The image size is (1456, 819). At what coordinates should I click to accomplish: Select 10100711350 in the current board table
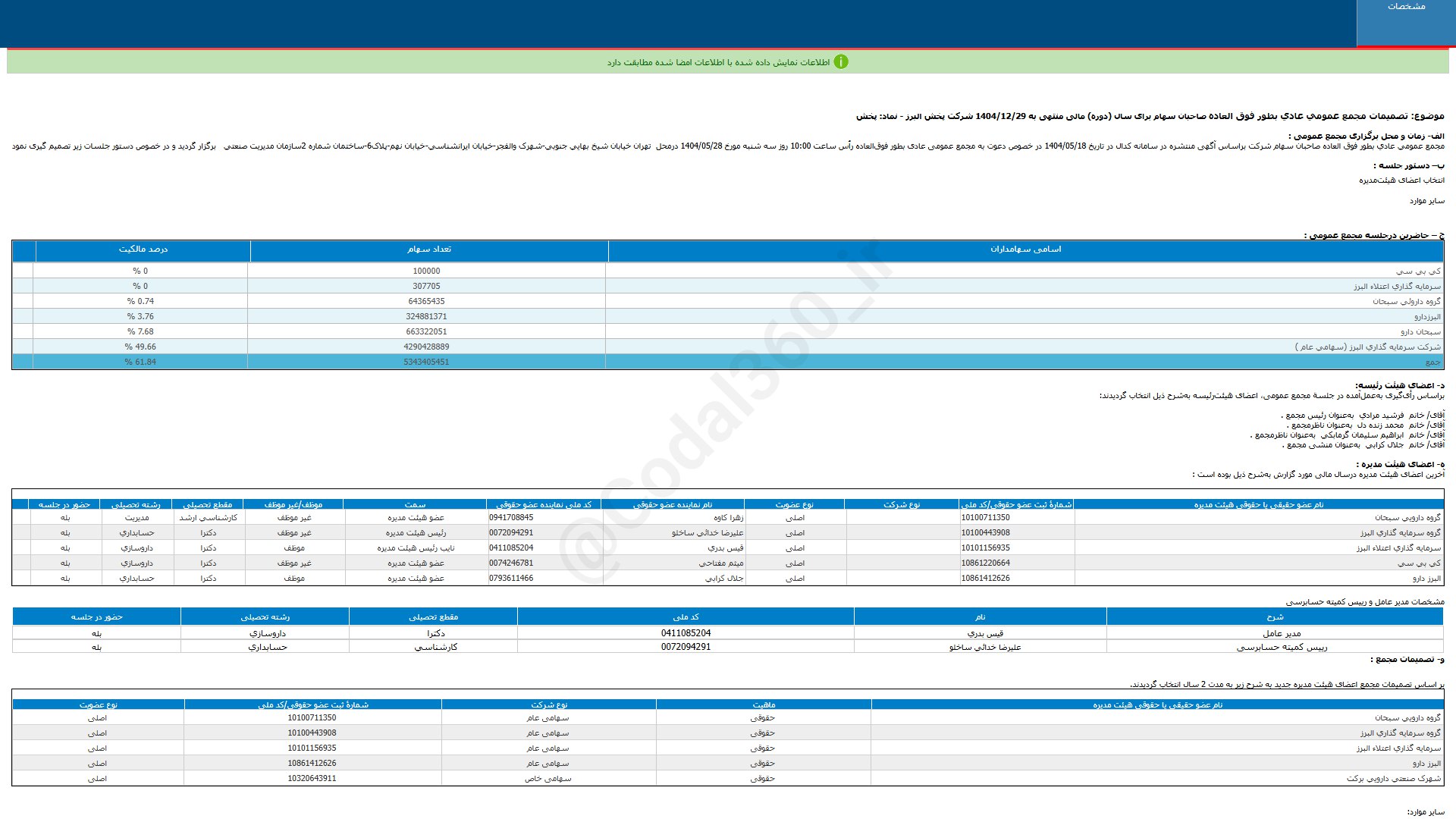point(985,518)
